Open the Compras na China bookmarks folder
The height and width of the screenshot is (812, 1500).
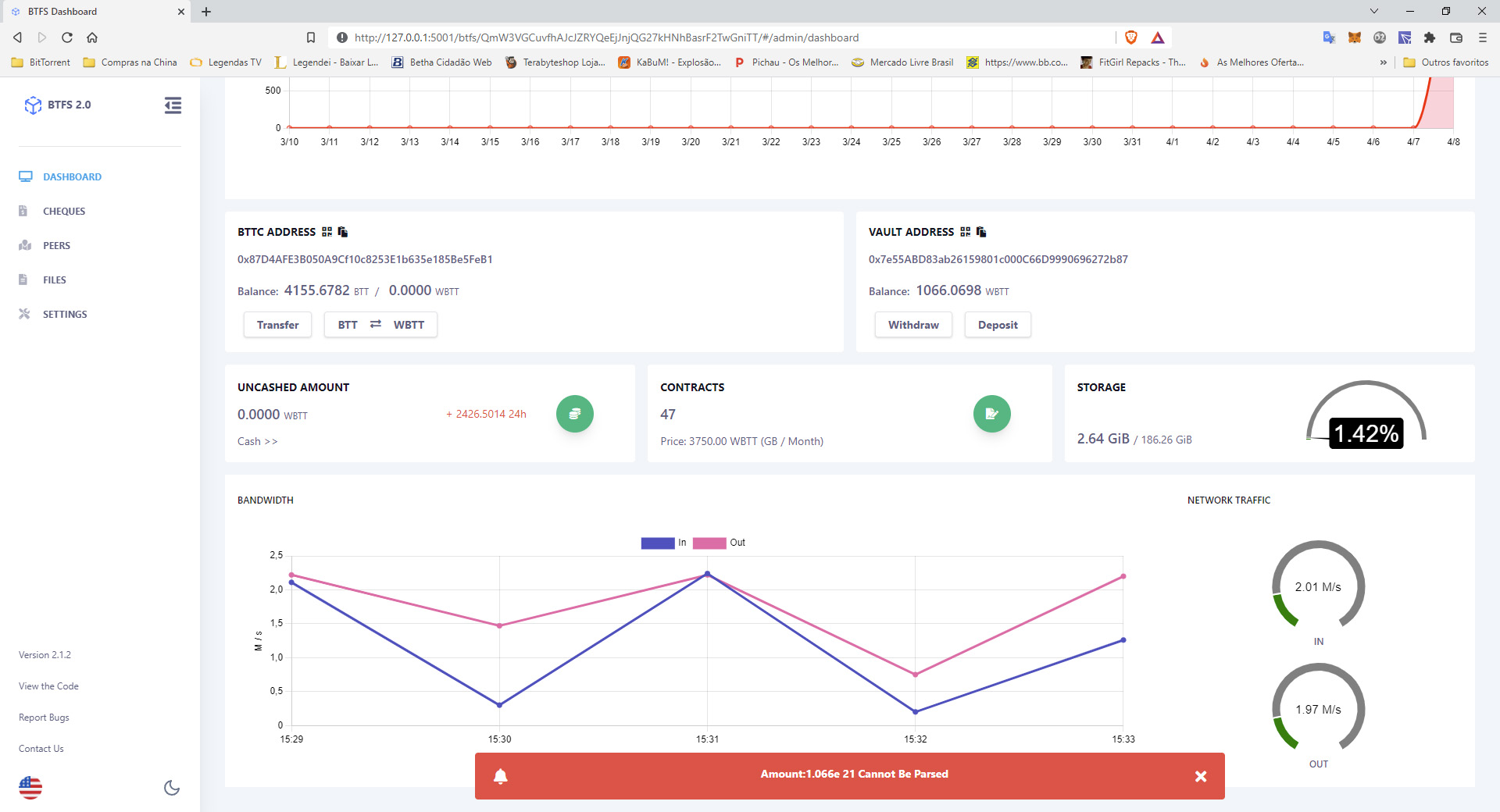tap(130, 62)
